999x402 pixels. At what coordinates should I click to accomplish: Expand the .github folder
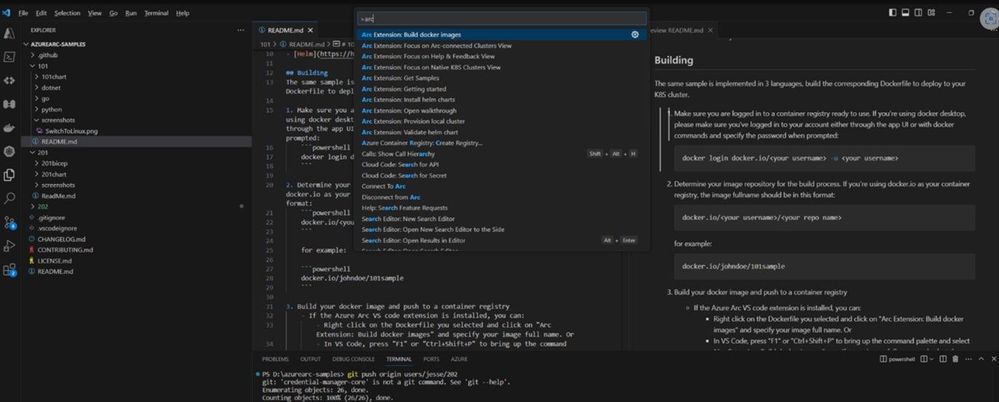pos(46,55)
